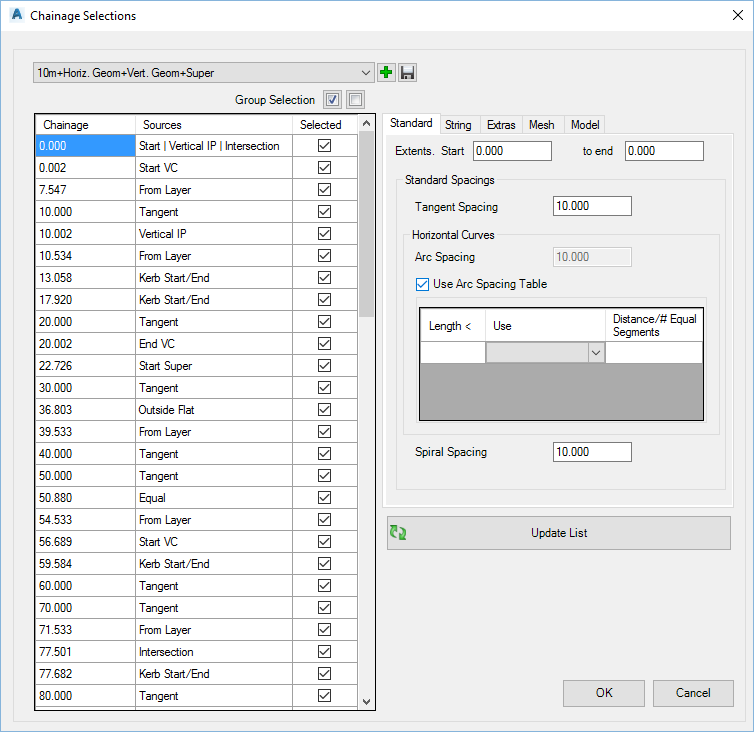Click the Length < column header
The width and height of the screenshot is (754, 732).
click(x=452, y=326)
